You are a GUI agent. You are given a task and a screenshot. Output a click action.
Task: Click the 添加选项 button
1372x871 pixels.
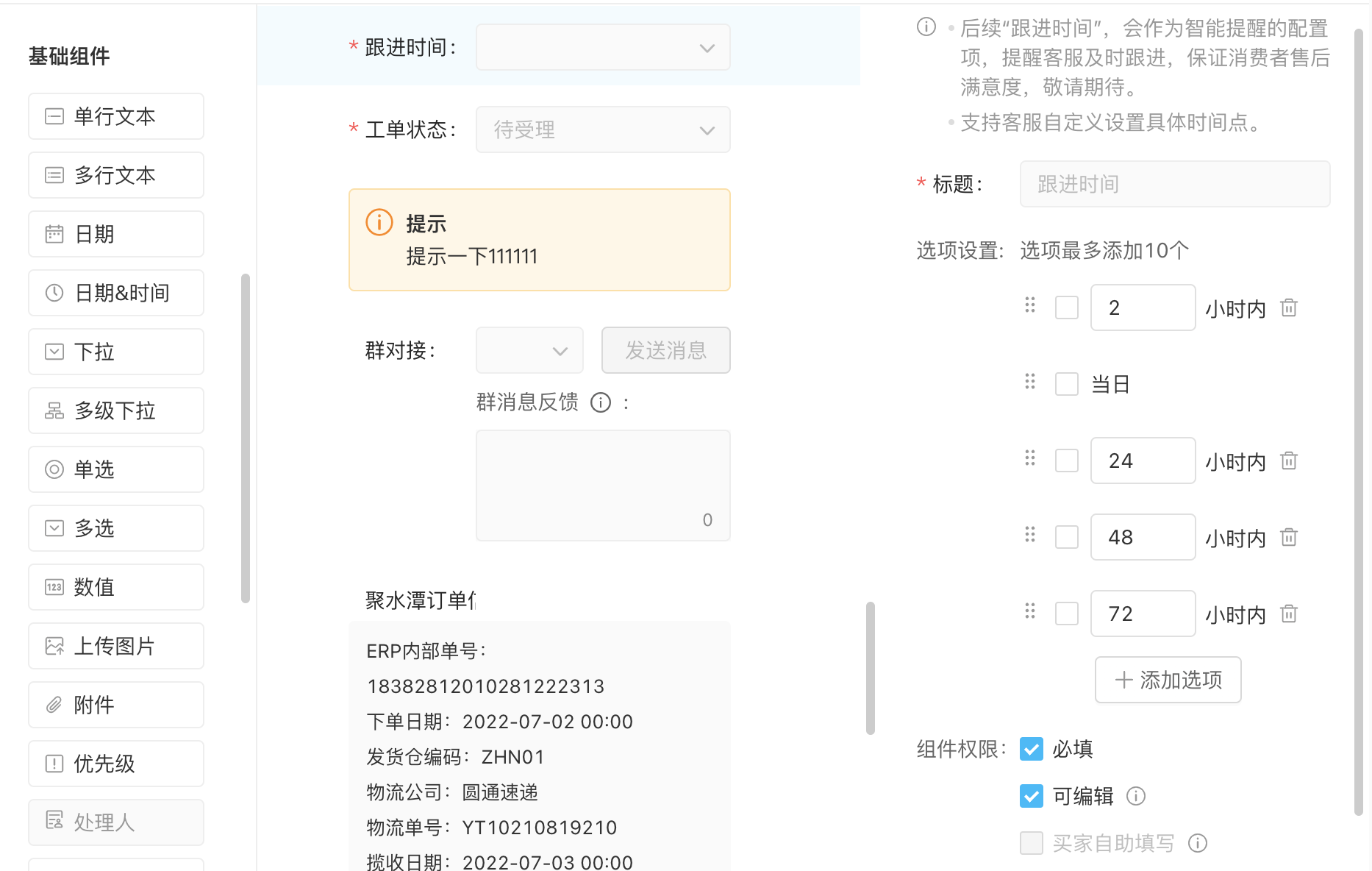tap(1168, 680)
